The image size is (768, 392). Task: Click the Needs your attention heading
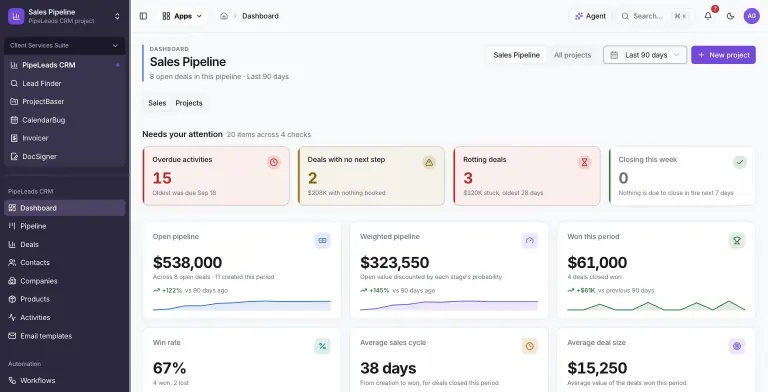click(182, 134)
